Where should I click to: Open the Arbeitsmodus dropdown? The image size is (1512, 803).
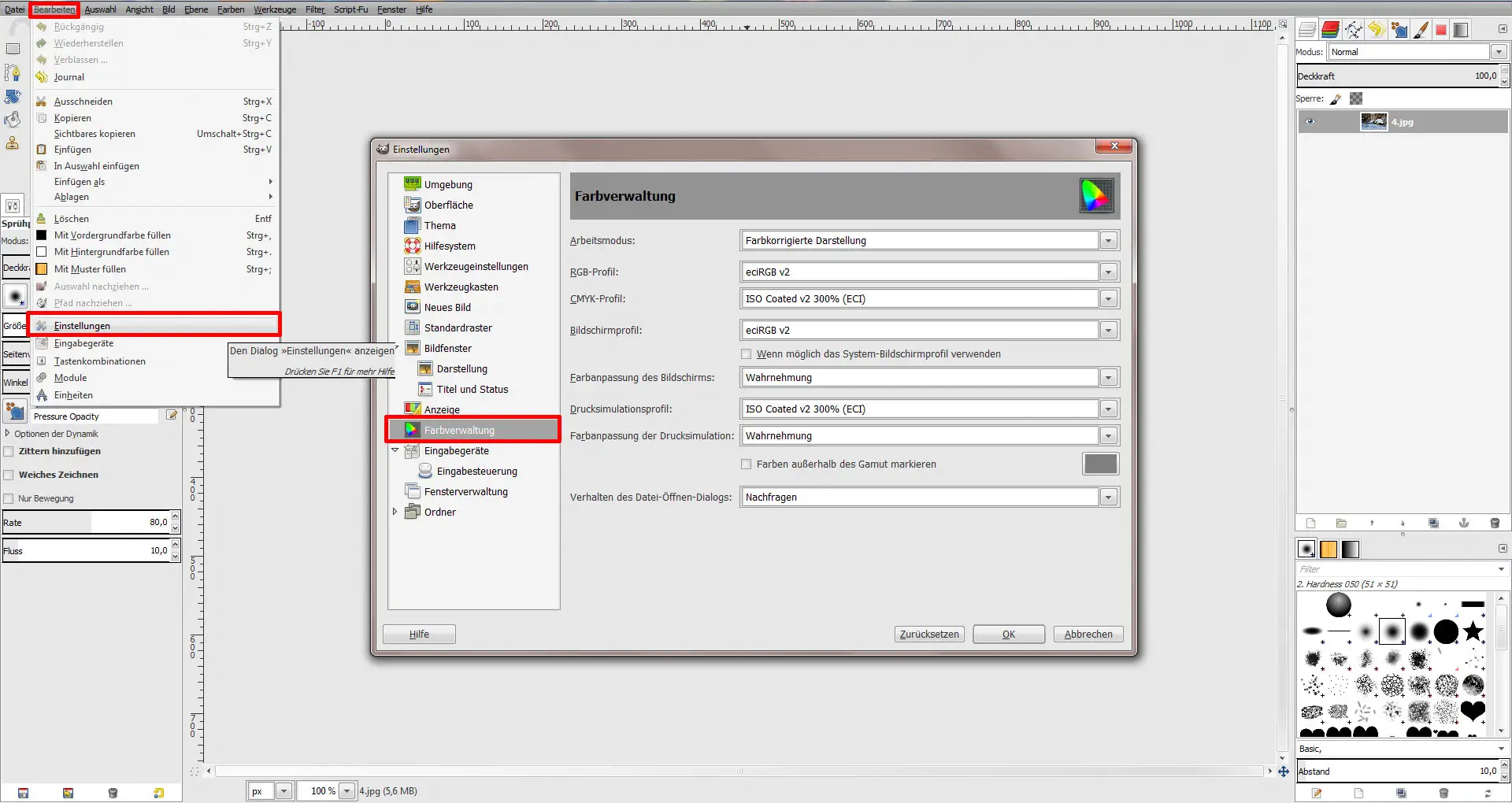pos(1109,240)
